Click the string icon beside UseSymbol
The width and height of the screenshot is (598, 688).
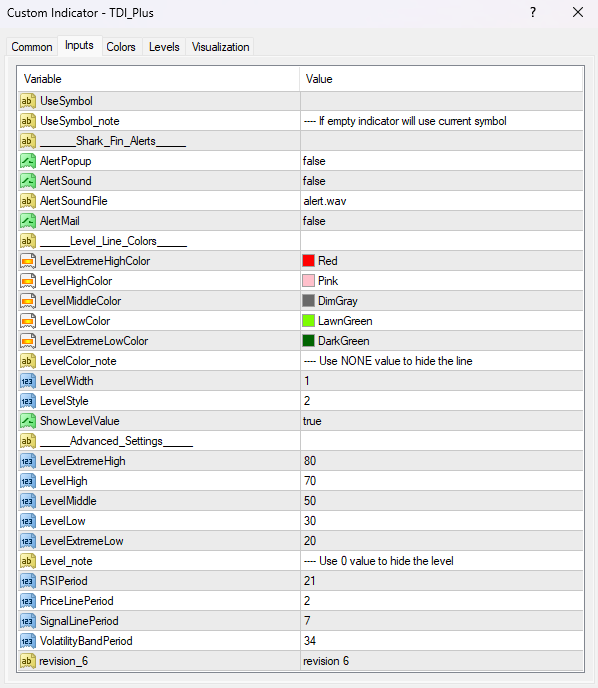tap(28, 101)
